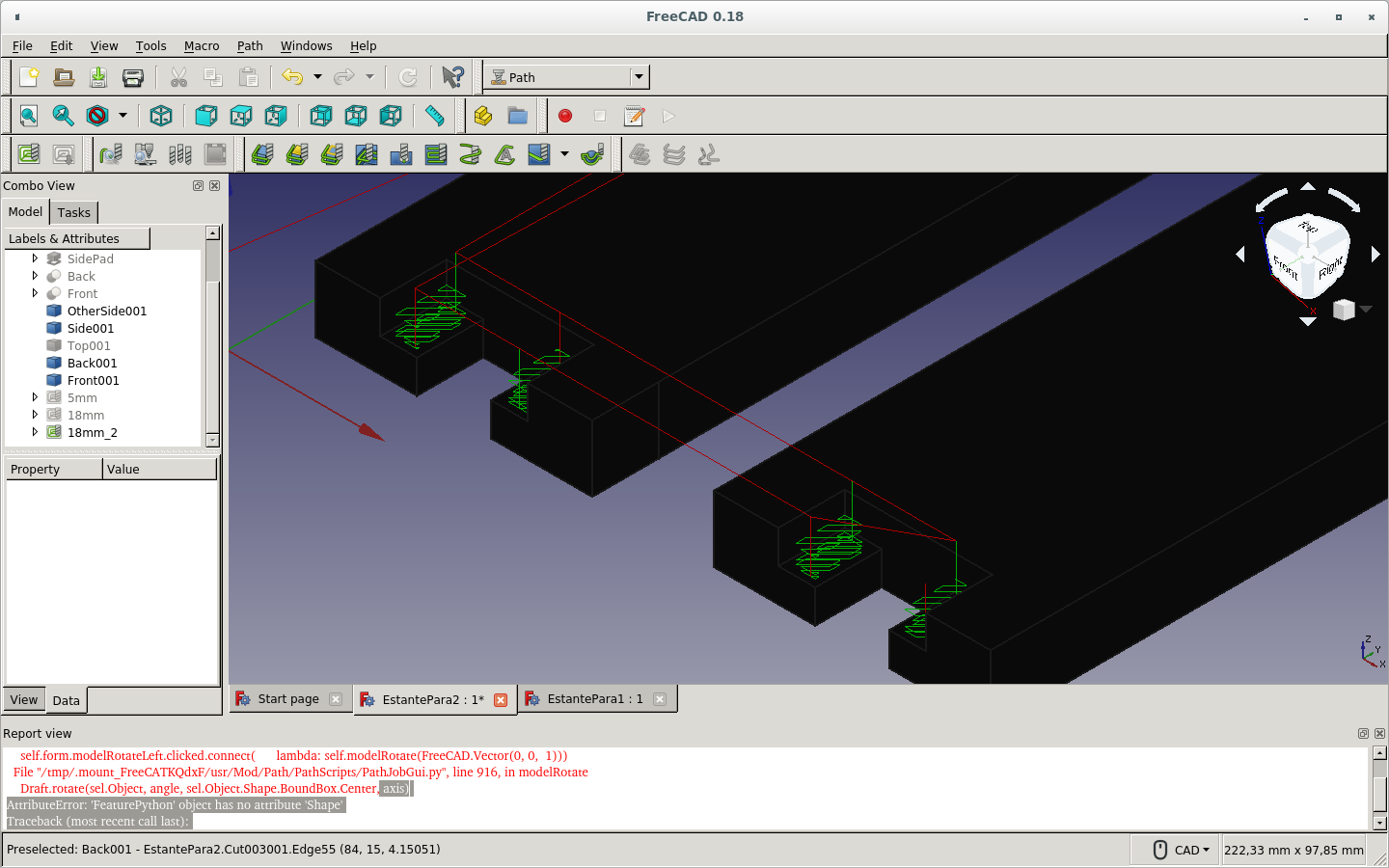Fit all content in view

coord(29,116)
